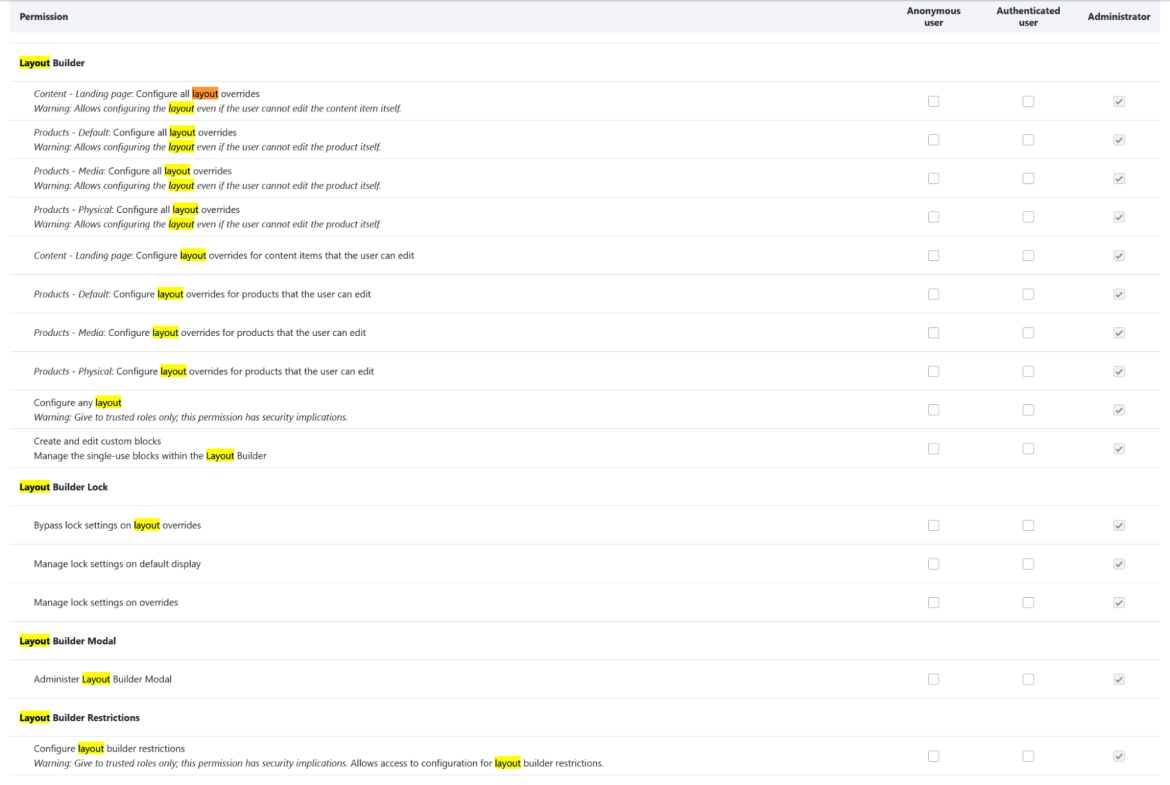Check Anonymous for Landing page all layout overrides
The image size is (1170, 785).
[x=933, y=101]
